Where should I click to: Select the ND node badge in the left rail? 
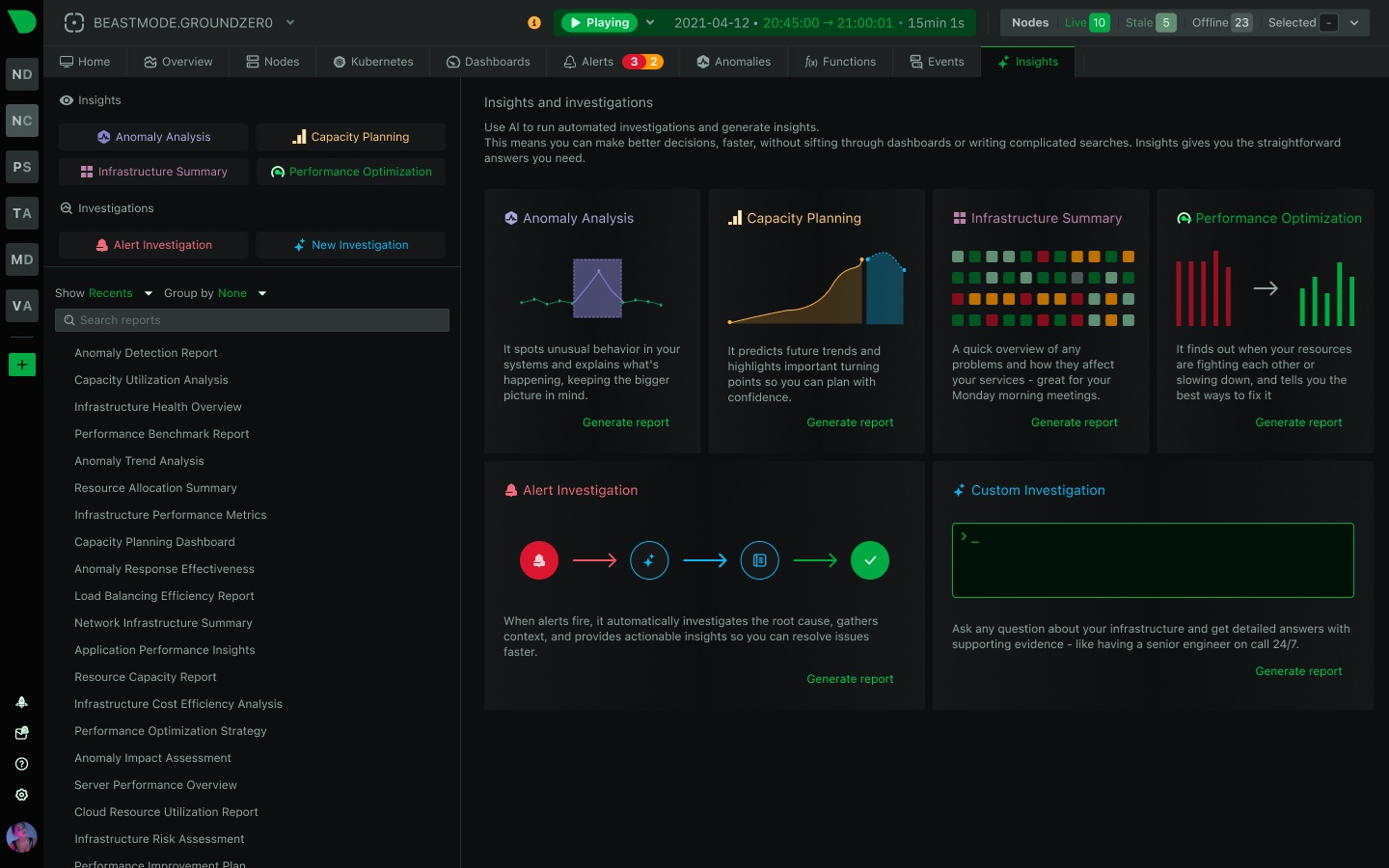[x=21, y=74]
